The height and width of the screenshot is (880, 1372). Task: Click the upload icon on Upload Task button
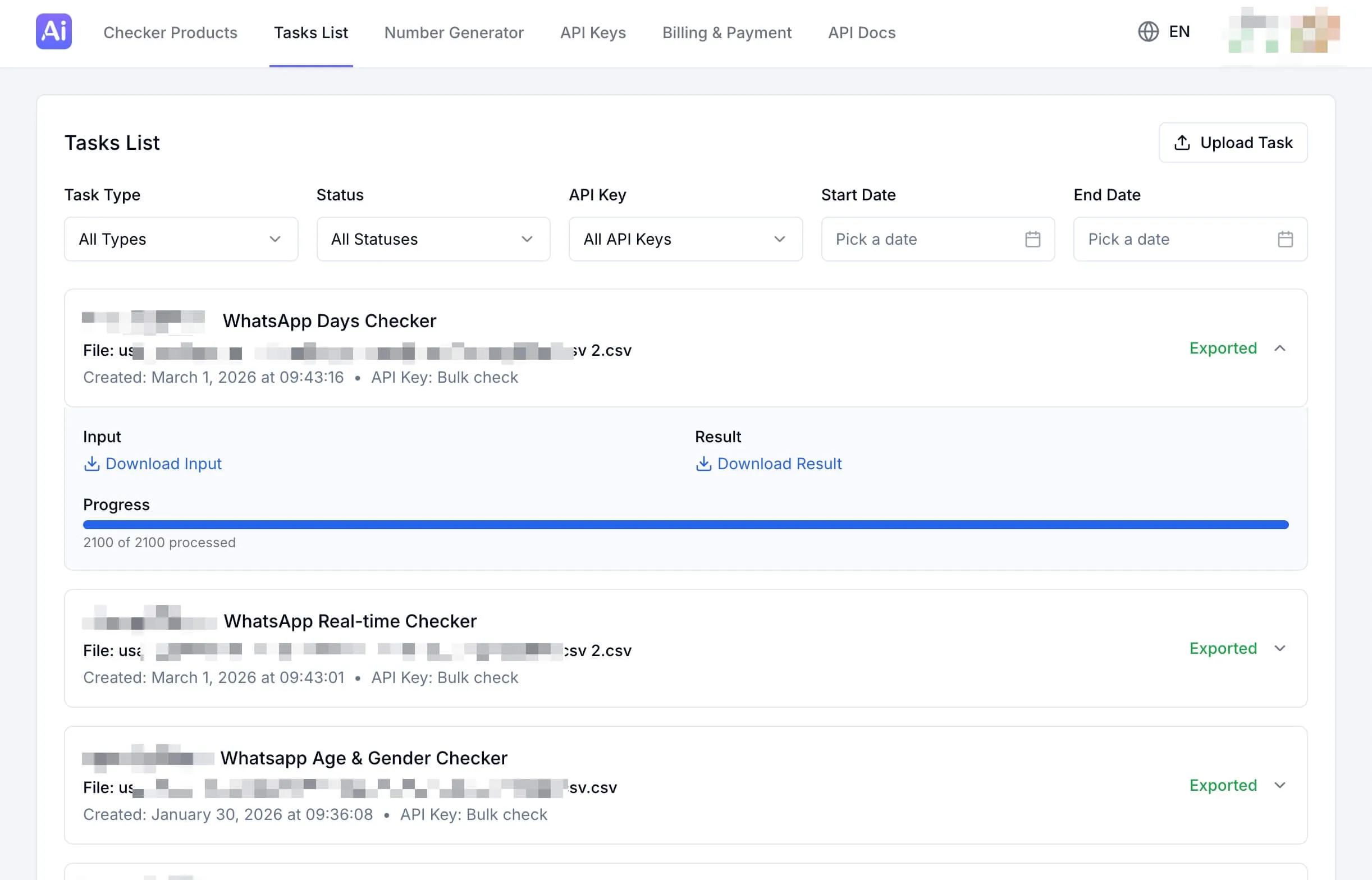click(x=1182, y=143)
